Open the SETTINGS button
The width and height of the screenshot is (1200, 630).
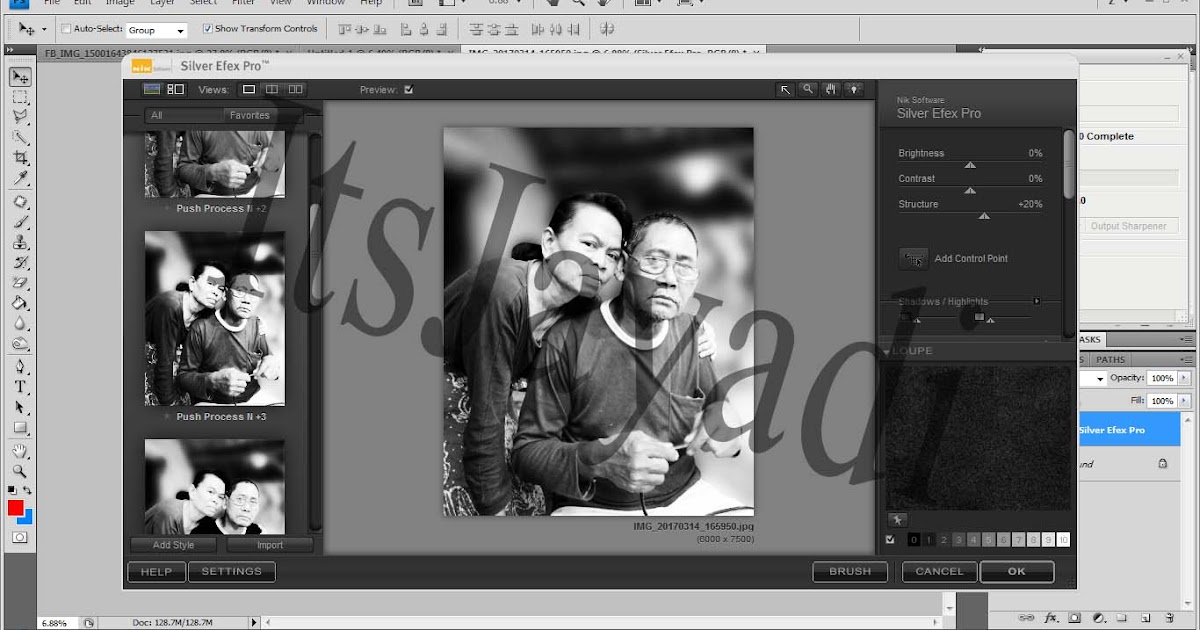[232, 572]
